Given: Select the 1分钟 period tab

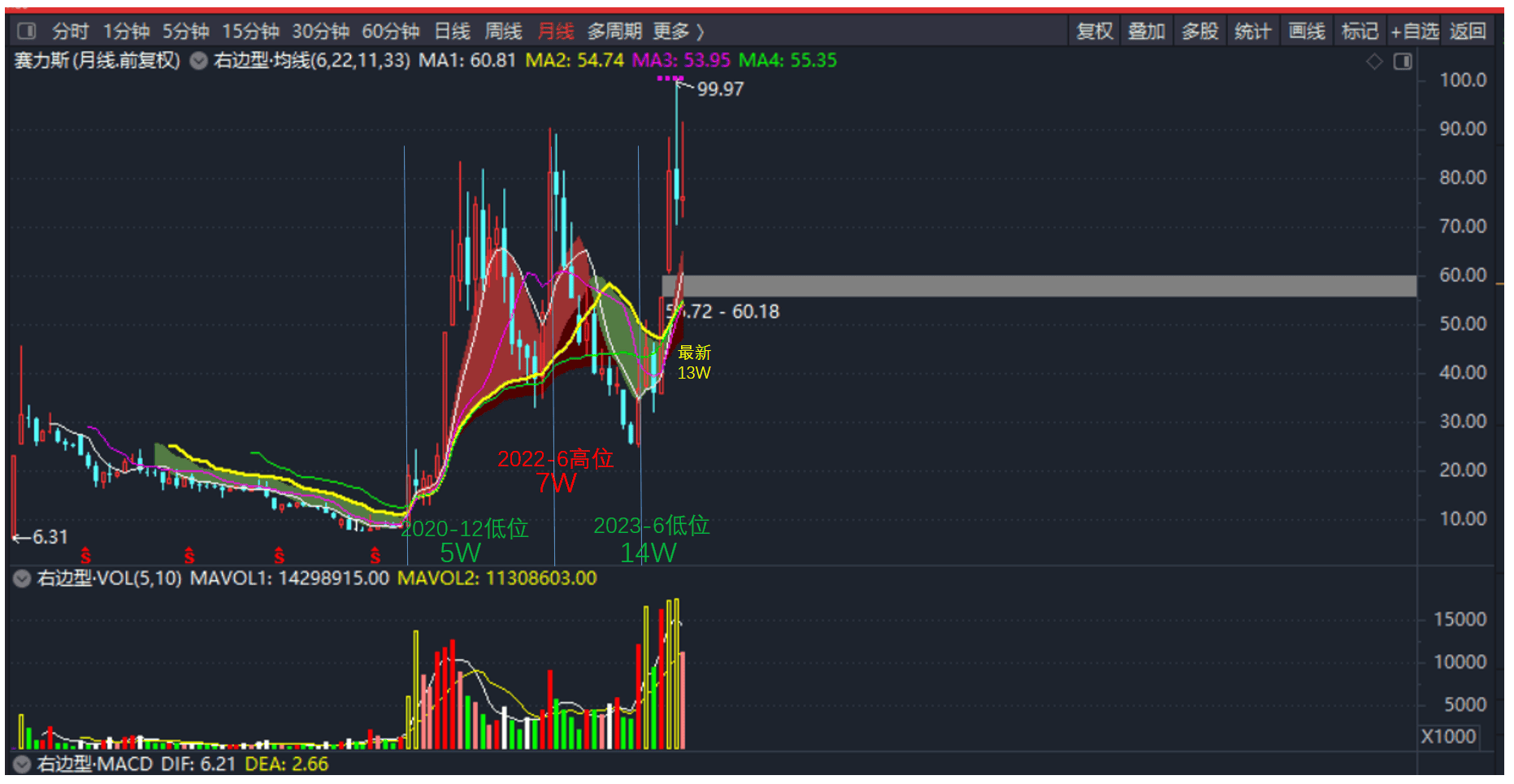Looking at the screenshot, I should point(126,31).
